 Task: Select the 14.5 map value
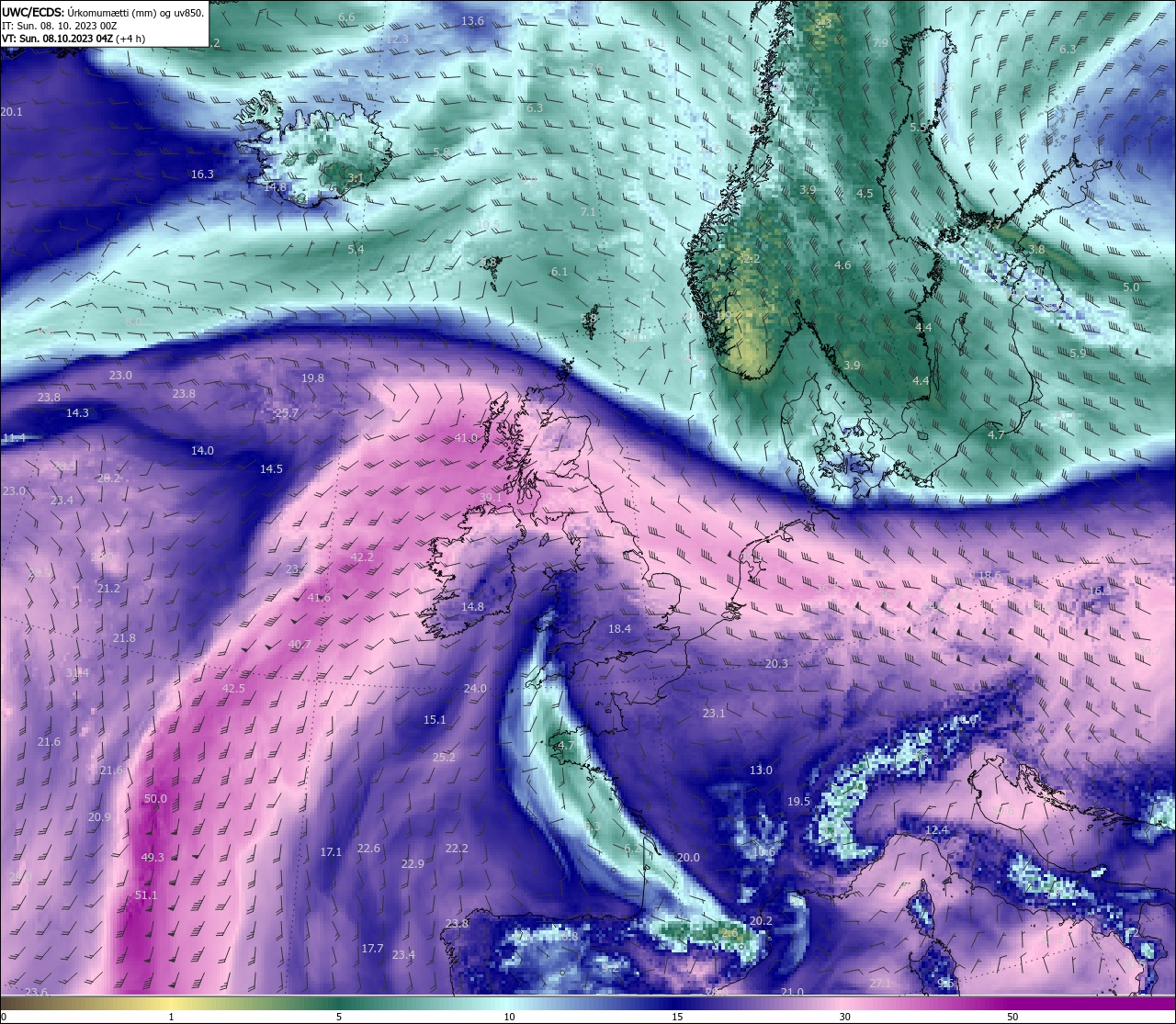pos(271,469)
